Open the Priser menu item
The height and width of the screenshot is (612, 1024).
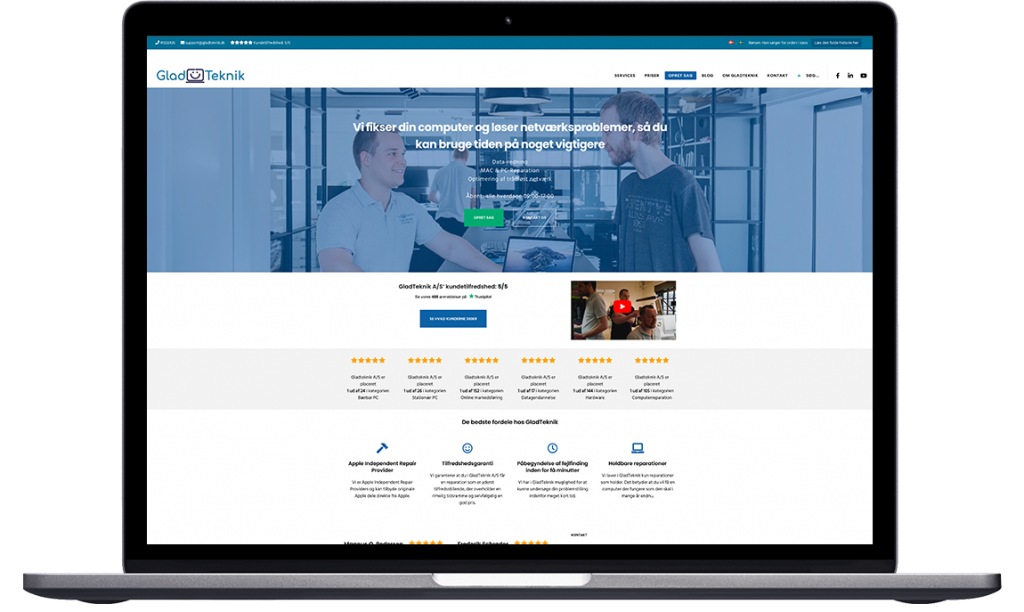click(x=652, y=76)
